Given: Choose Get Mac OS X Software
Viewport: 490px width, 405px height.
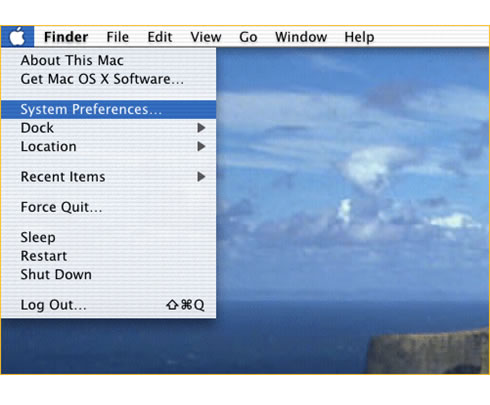Looking at the screenshot, I should click(x=108, y=79).
